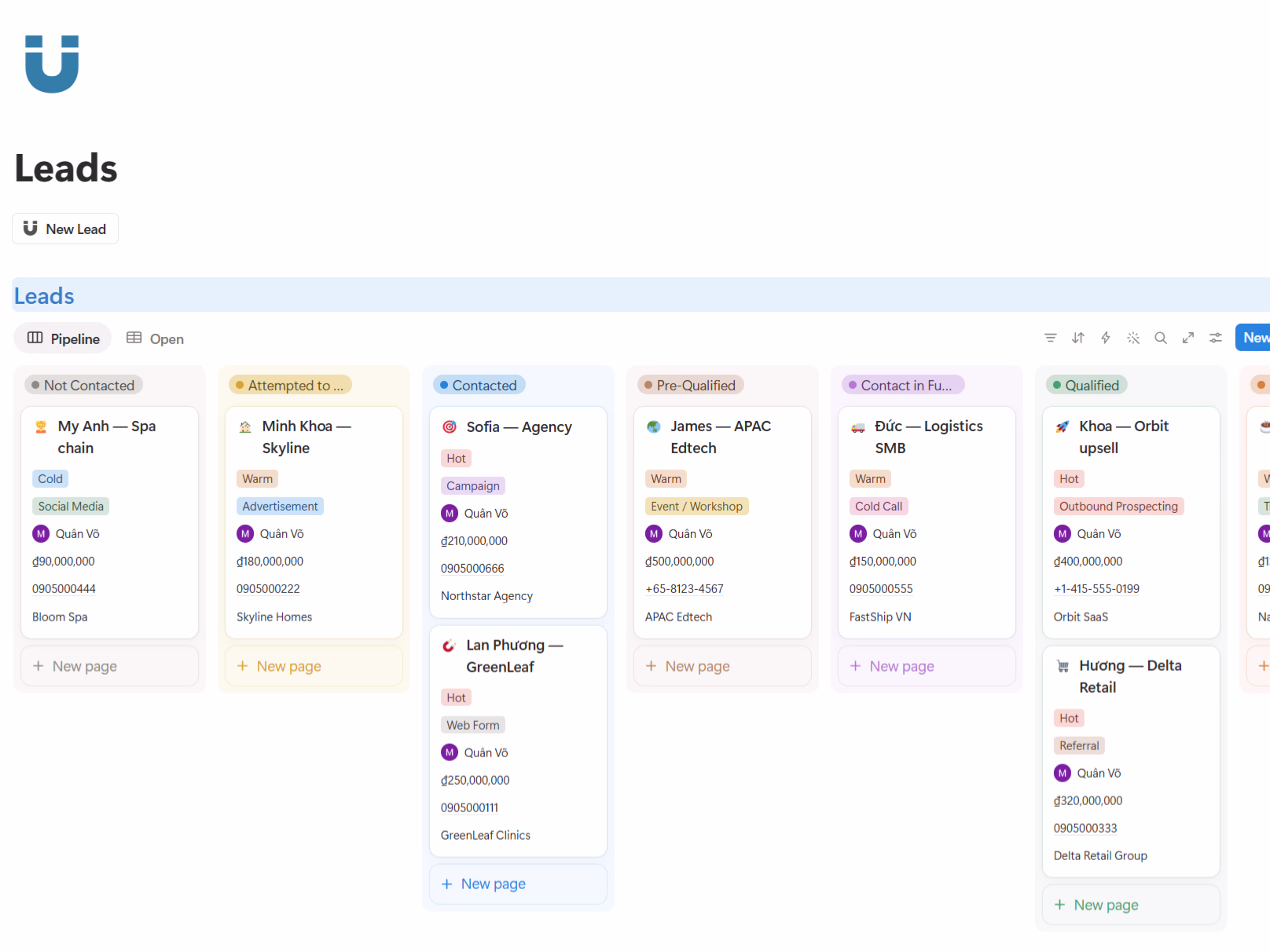The image size is (1270, 952).
Task: Click the Not Contacted column header
Action: 83,386
